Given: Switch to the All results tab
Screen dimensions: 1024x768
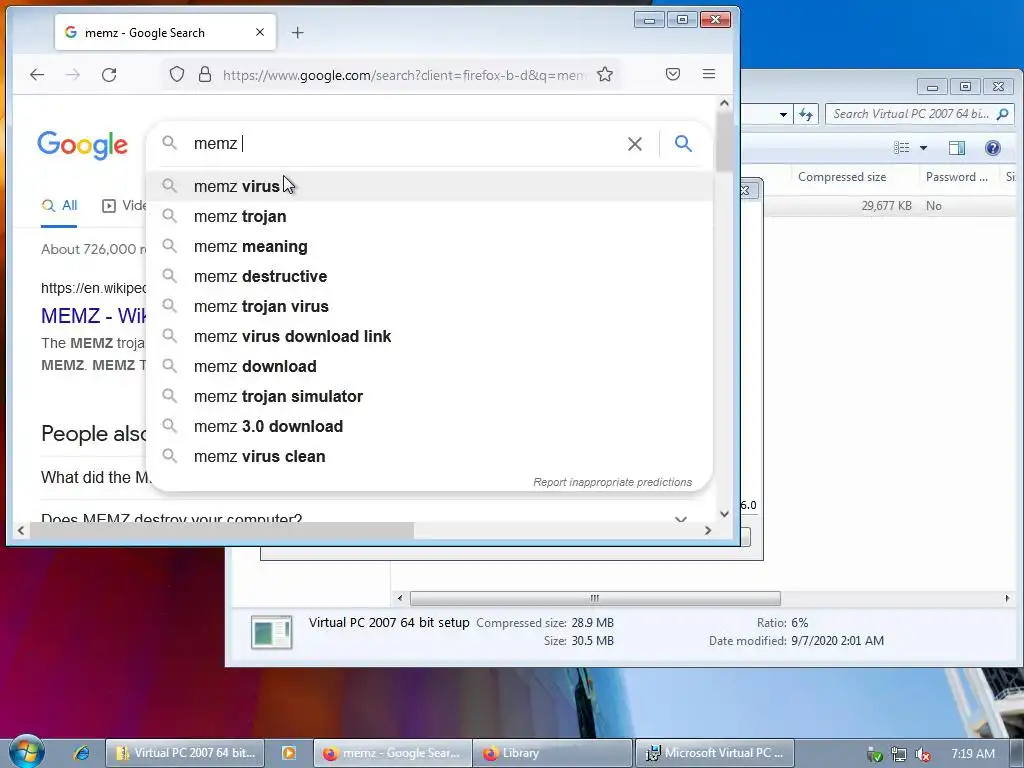Looking at the screenshot, I should tap(59, 206).
